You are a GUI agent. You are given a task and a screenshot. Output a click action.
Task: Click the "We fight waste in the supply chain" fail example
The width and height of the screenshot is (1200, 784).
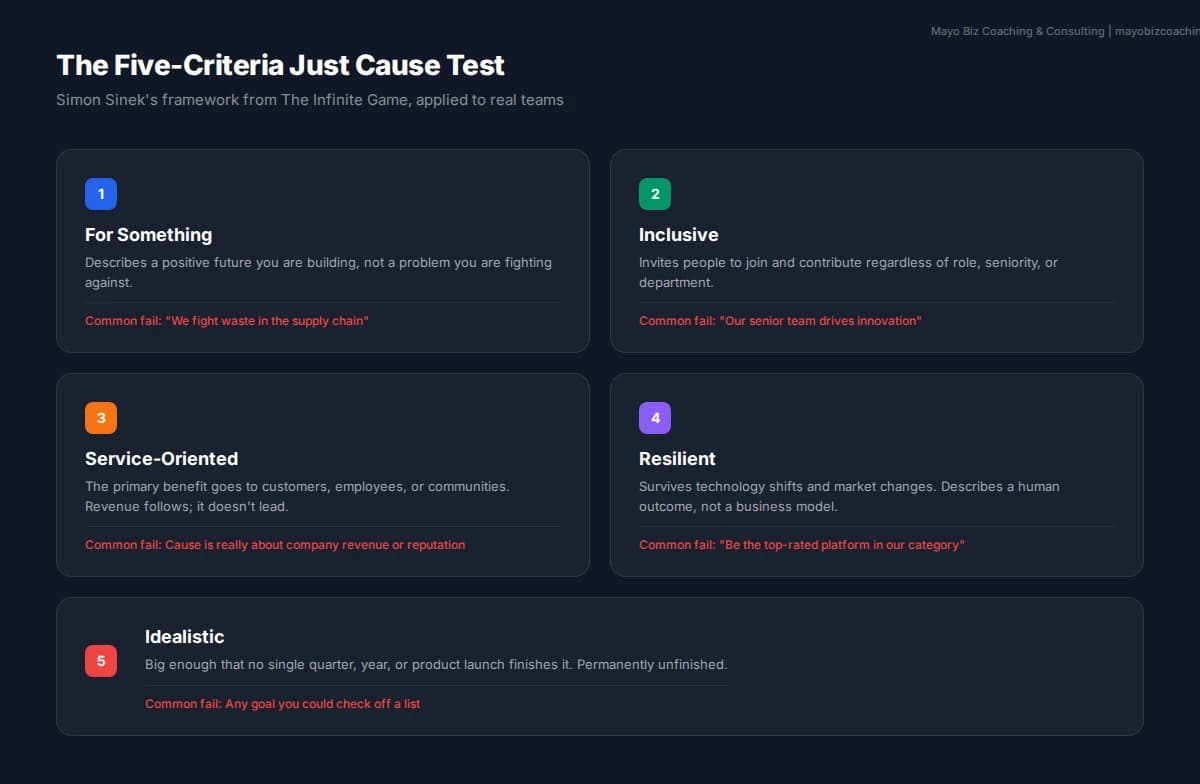point(227,321)
